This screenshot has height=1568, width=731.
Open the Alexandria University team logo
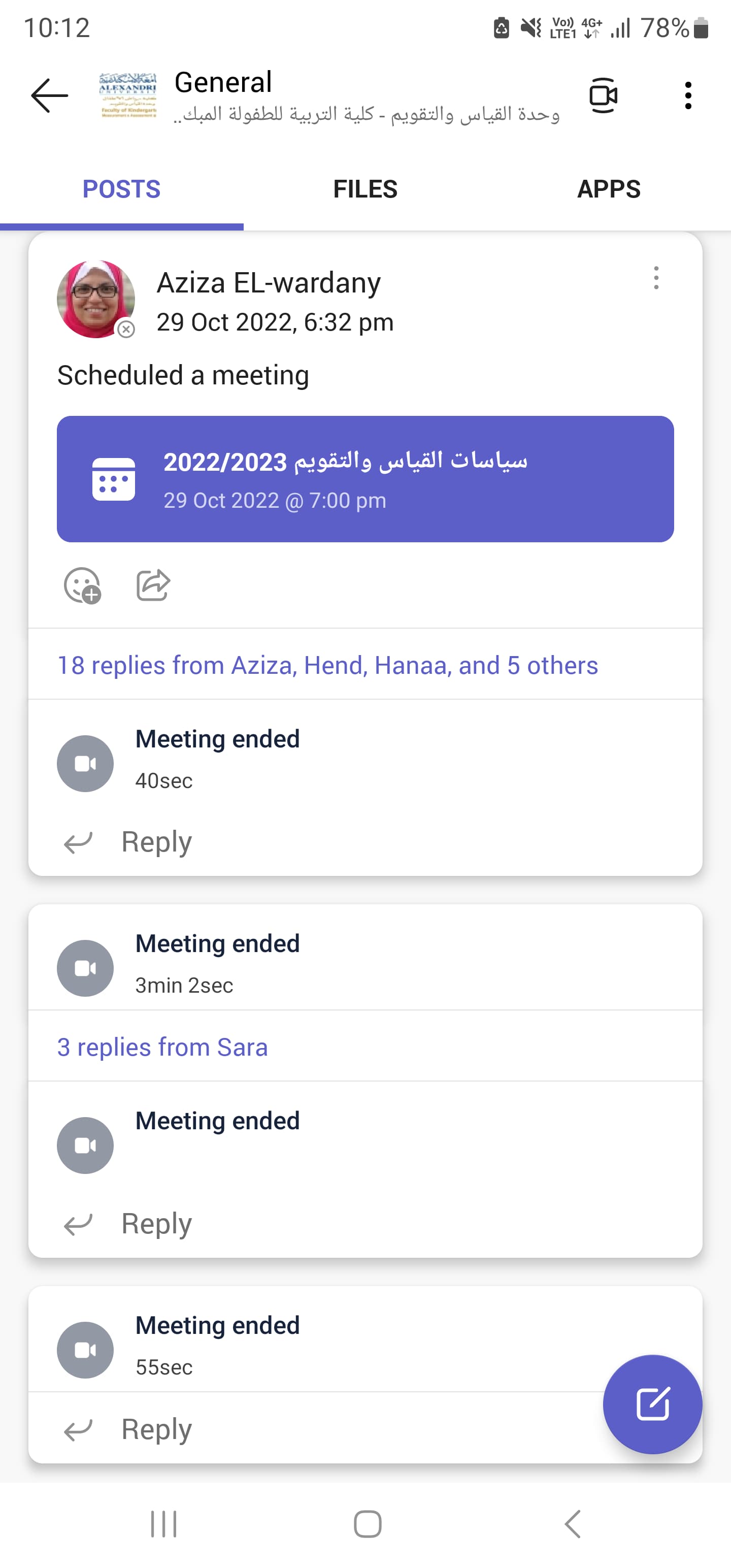pos(128,95)
